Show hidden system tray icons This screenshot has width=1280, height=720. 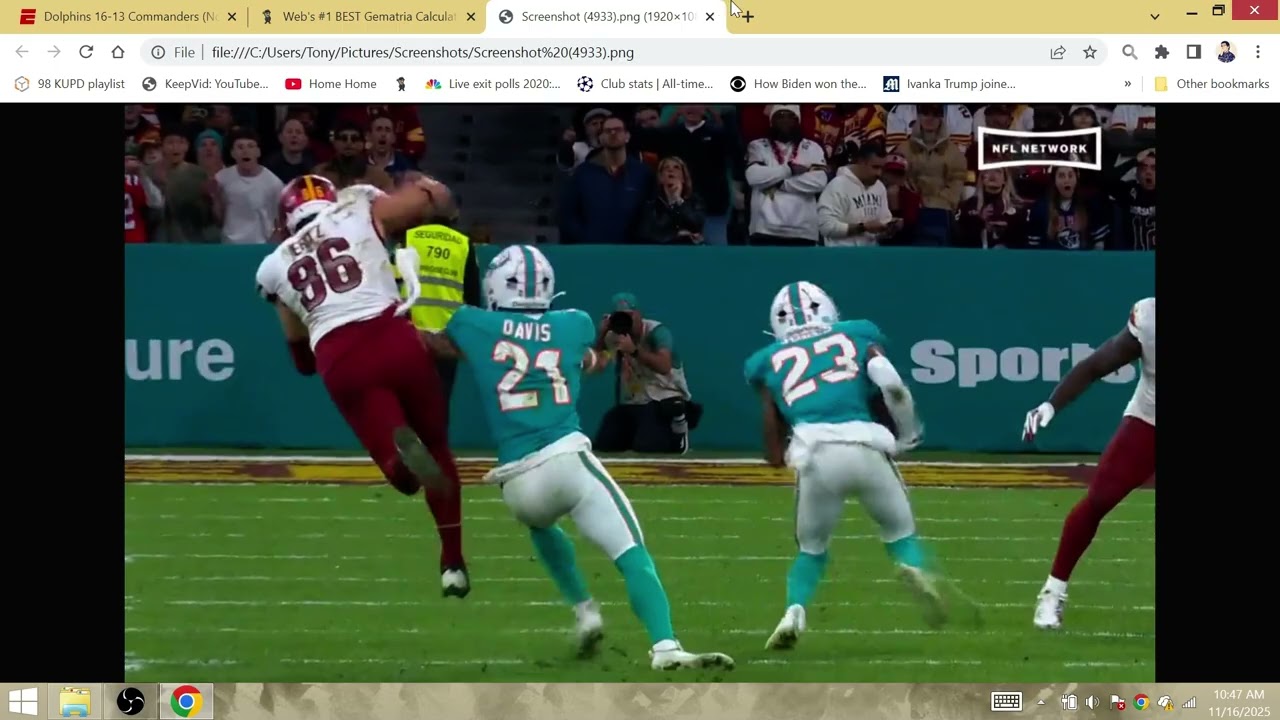coord(1041,702)
